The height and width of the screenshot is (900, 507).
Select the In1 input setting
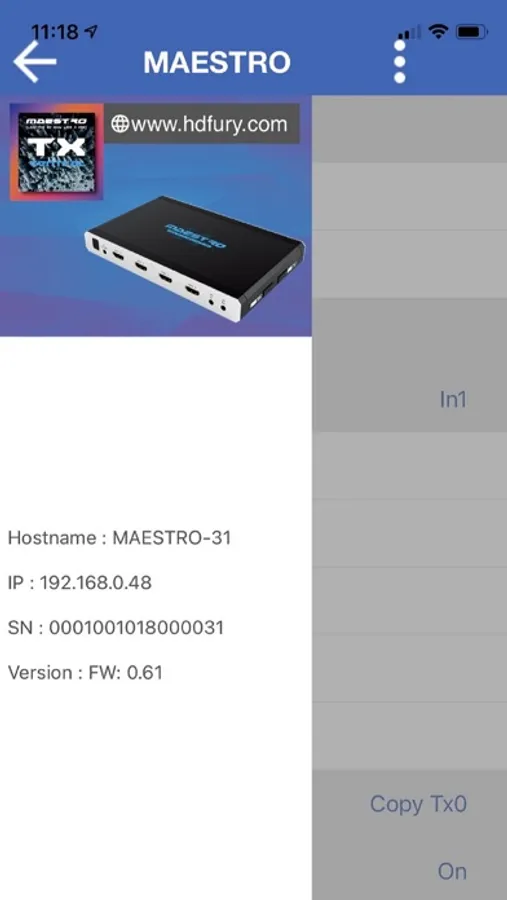coord(452,399)
